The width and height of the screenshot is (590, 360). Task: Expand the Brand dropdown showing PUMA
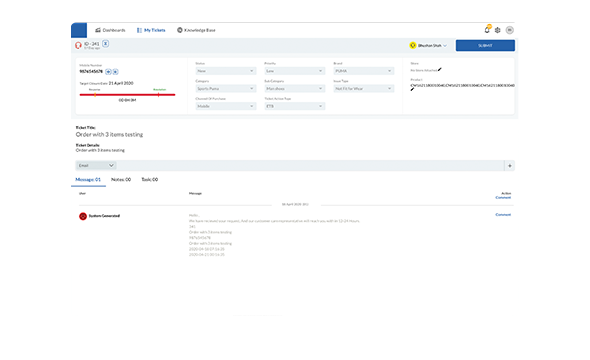364,71
